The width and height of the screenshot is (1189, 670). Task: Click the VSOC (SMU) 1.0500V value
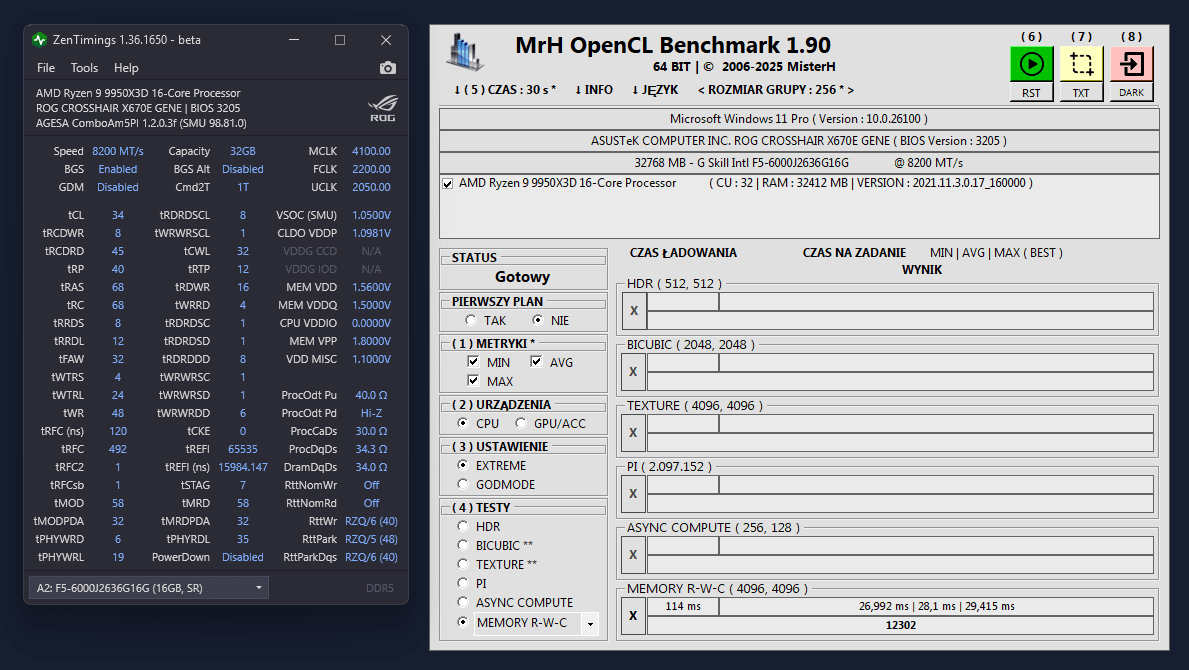point(372,214)
